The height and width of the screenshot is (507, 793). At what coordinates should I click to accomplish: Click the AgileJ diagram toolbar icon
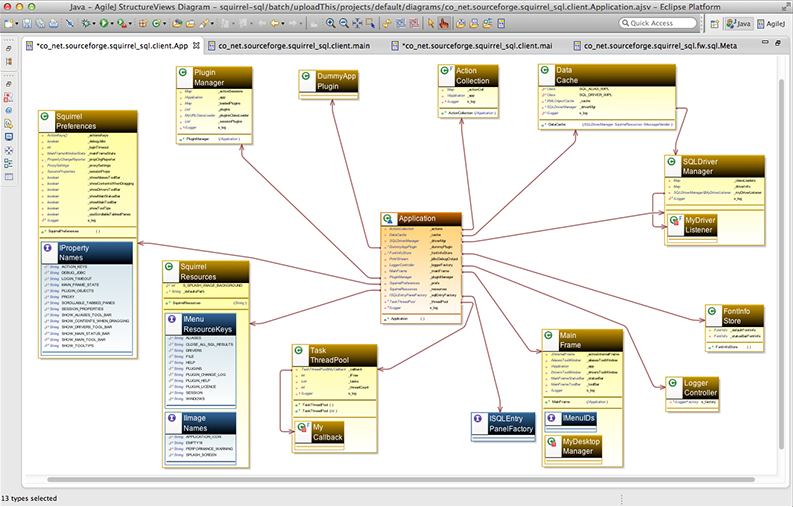pyautogui.click(x=501, y=23)
